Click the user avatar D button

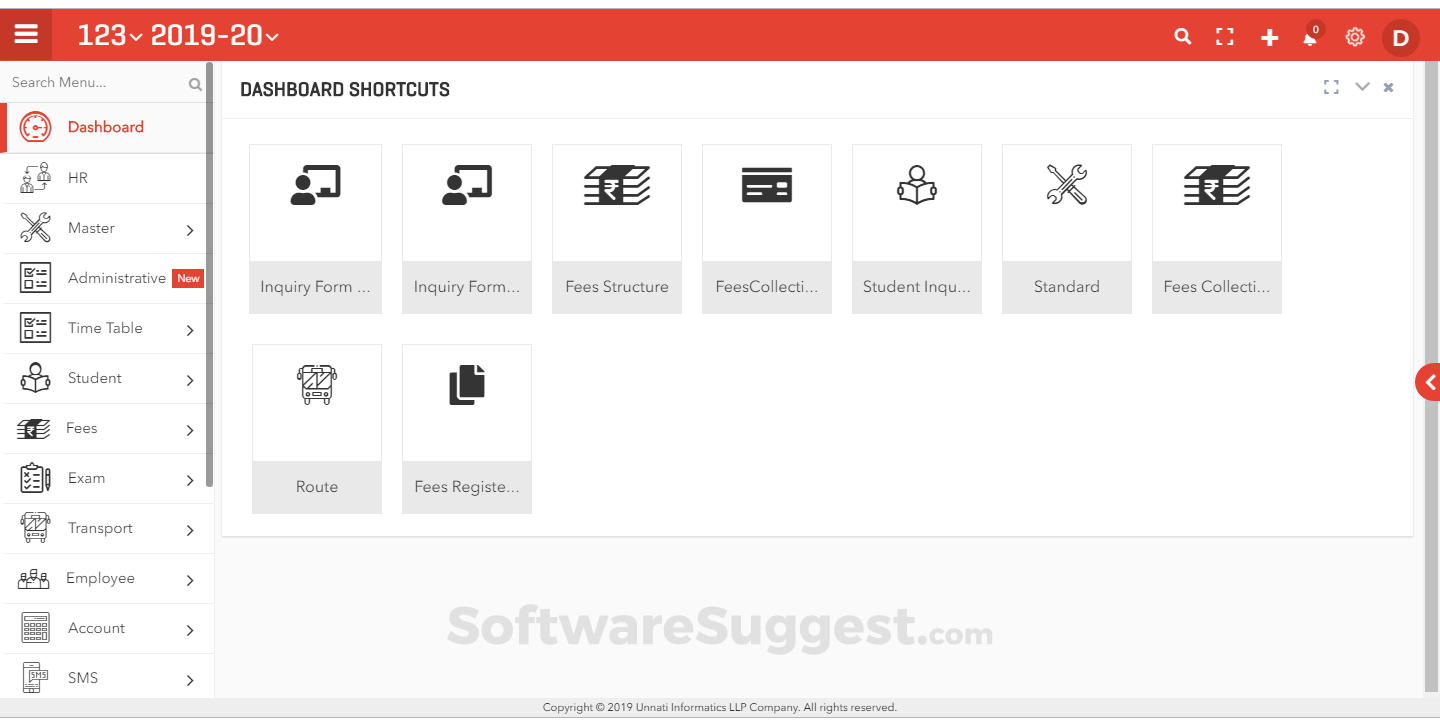(1401, 38)
